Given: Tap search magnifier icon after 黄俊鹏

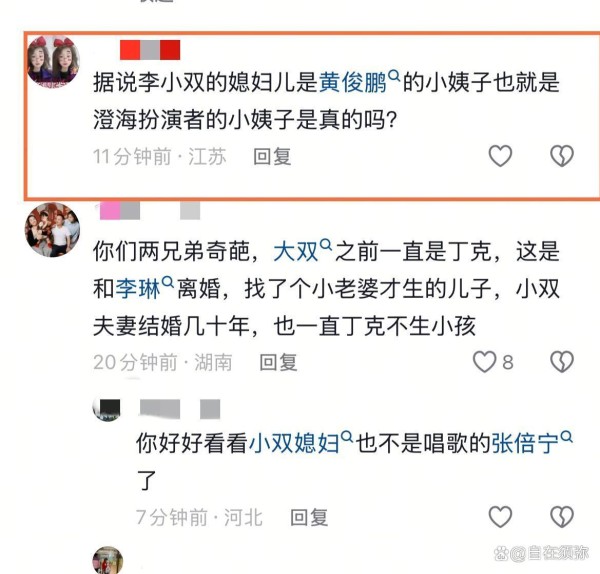Looking at the screenshot, I should pos(394,76).
